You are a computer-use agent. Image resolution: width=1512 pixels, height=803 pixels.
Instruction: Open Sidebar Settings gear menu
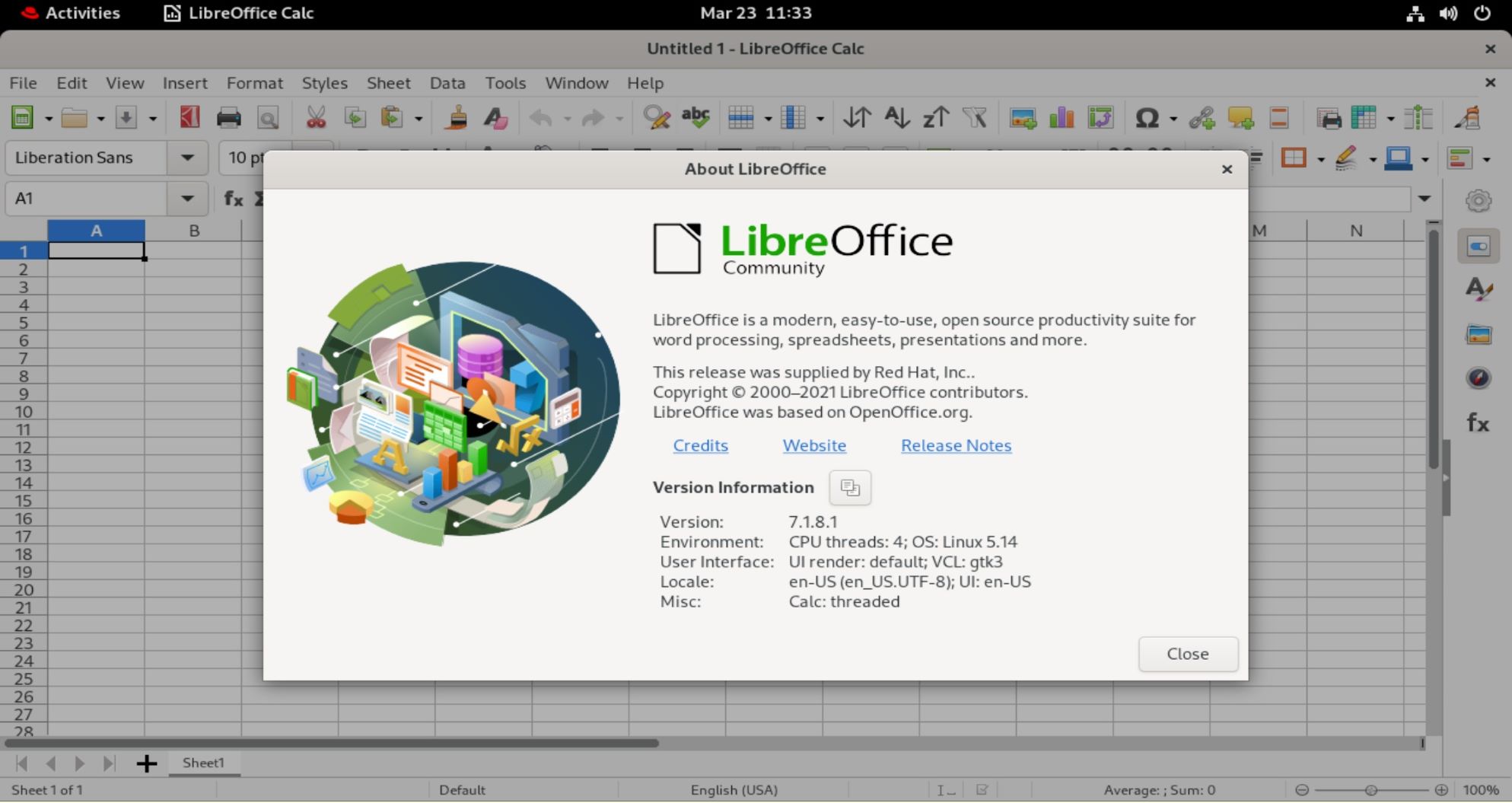tap(1479, 201)
